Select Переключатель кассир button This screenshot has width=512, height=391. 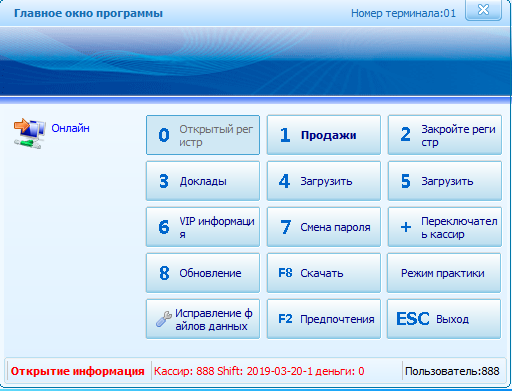tap(445, 227)
